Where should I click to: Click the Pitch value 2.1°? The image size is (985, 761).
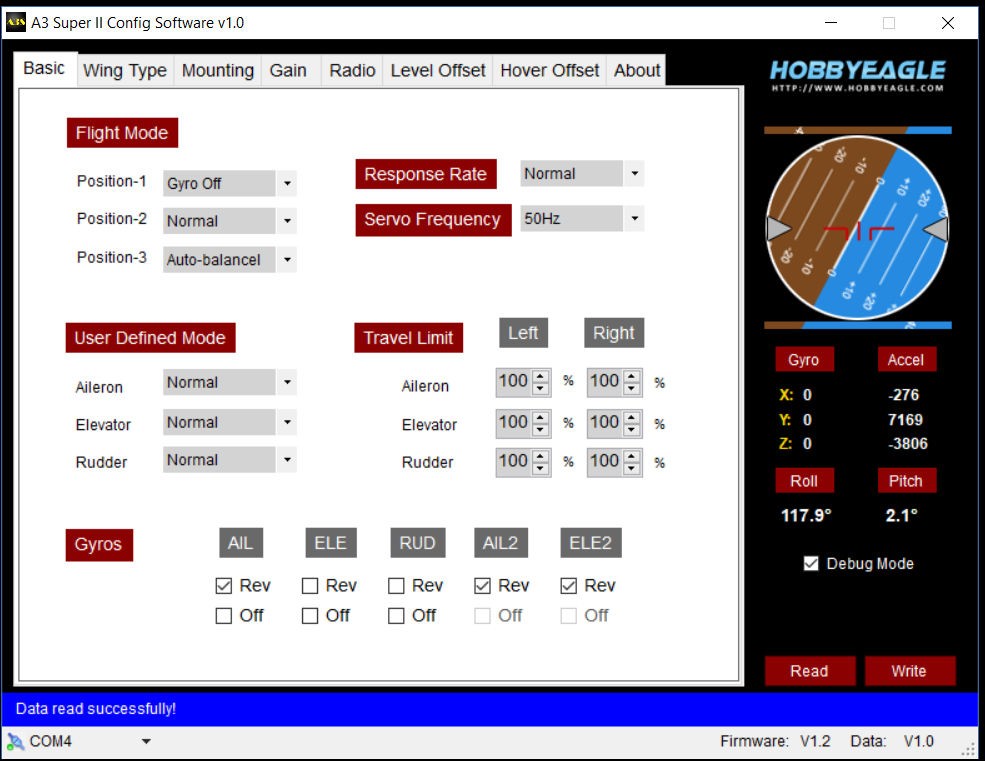(x=902, y=516)
